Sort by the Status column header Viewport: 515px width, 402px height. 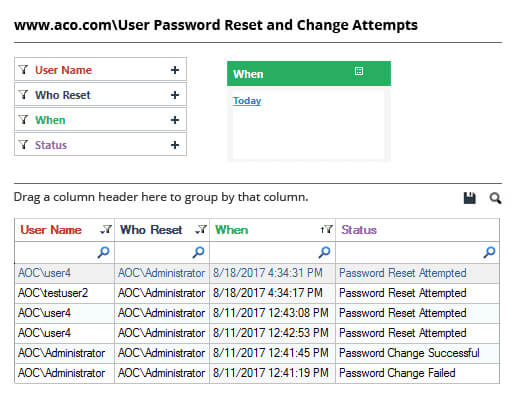coord(359,230)
